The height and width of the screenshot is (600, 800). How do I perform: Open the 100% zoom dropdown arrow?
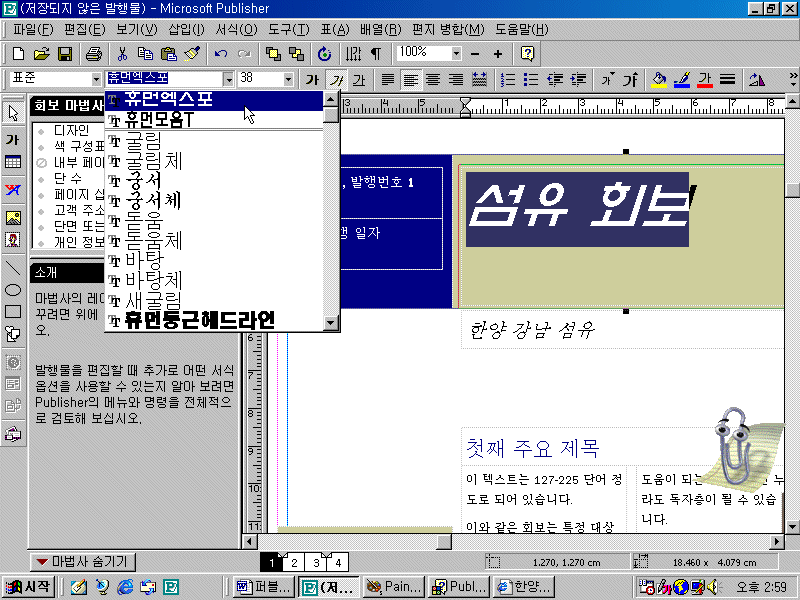[456, 53]
